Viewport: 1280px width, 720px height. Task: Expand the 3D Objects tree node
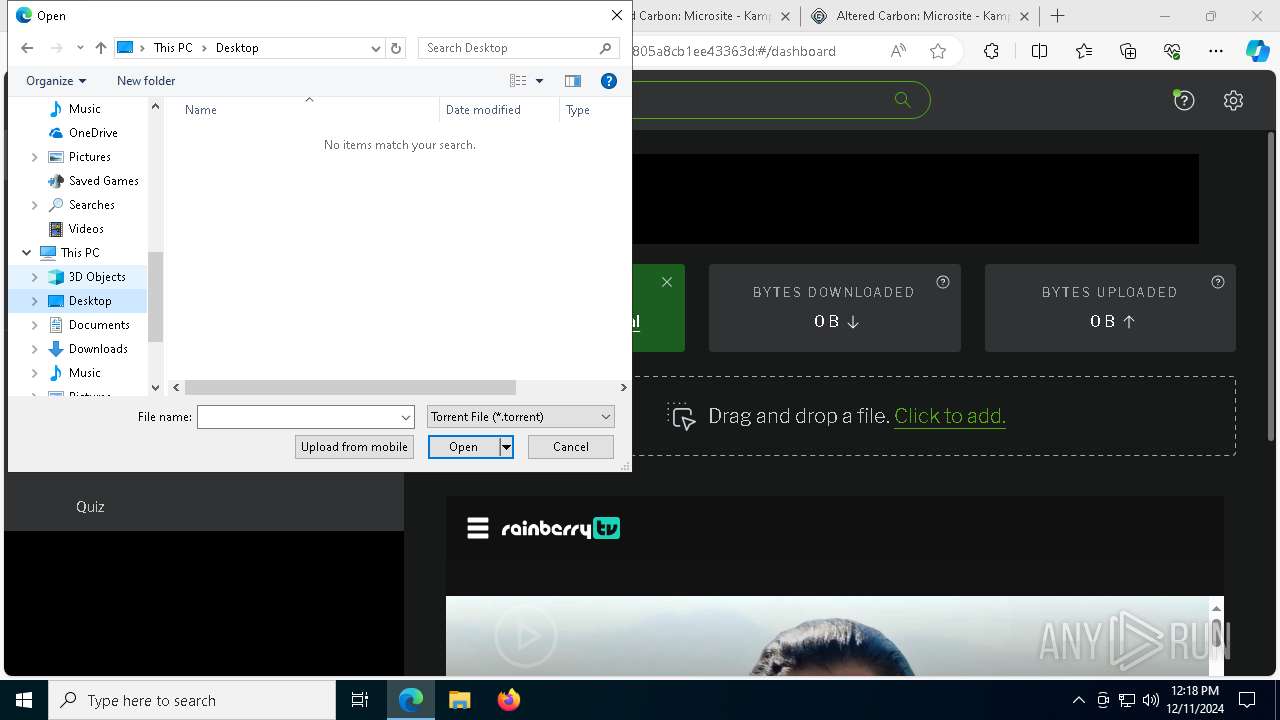35,277
